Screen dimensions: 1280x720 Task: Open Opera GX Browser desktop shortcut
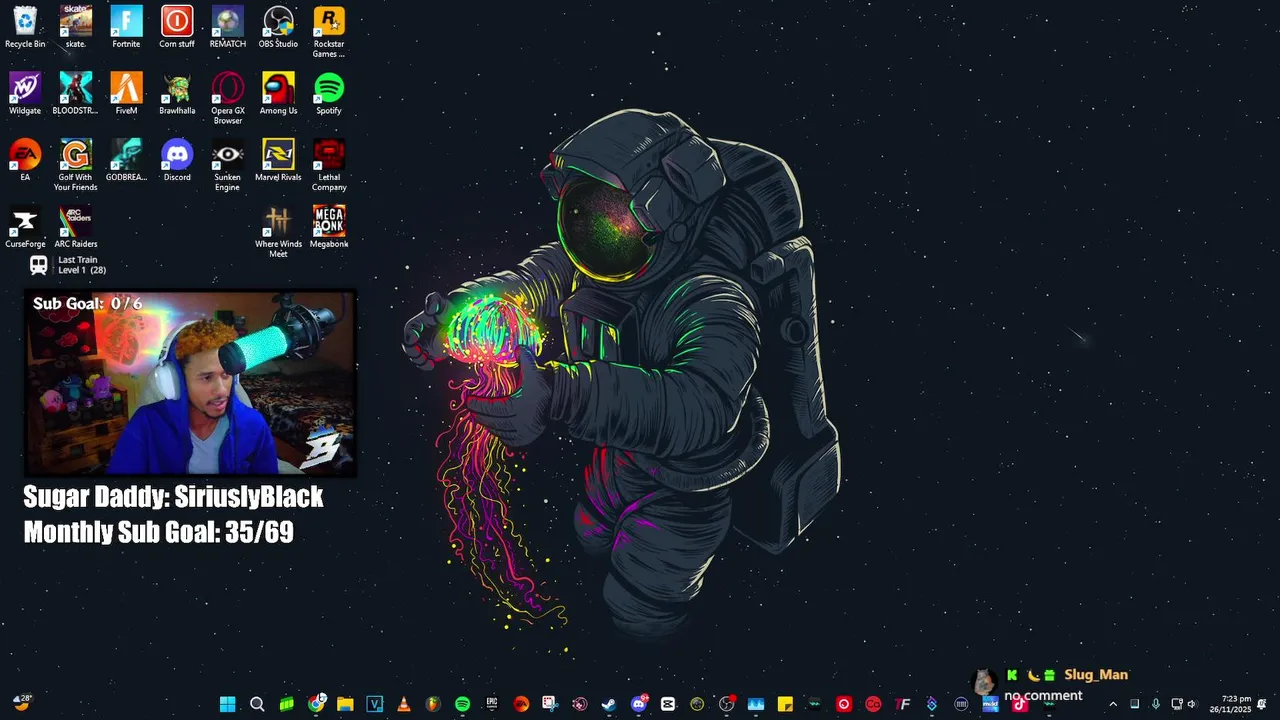tap(227, 99)
